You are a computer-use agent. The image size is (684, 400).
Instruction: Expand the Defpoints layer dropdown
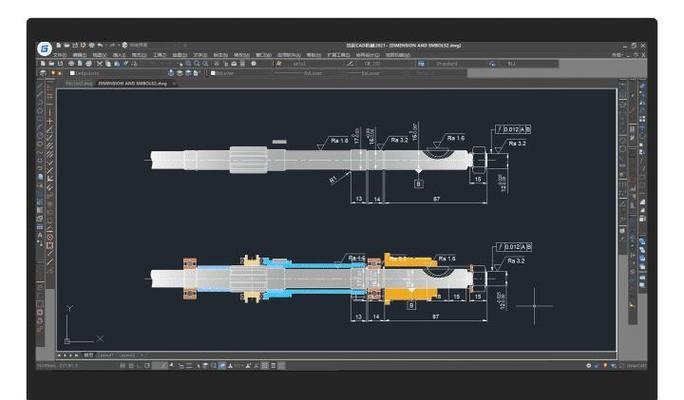click(118, 73)
